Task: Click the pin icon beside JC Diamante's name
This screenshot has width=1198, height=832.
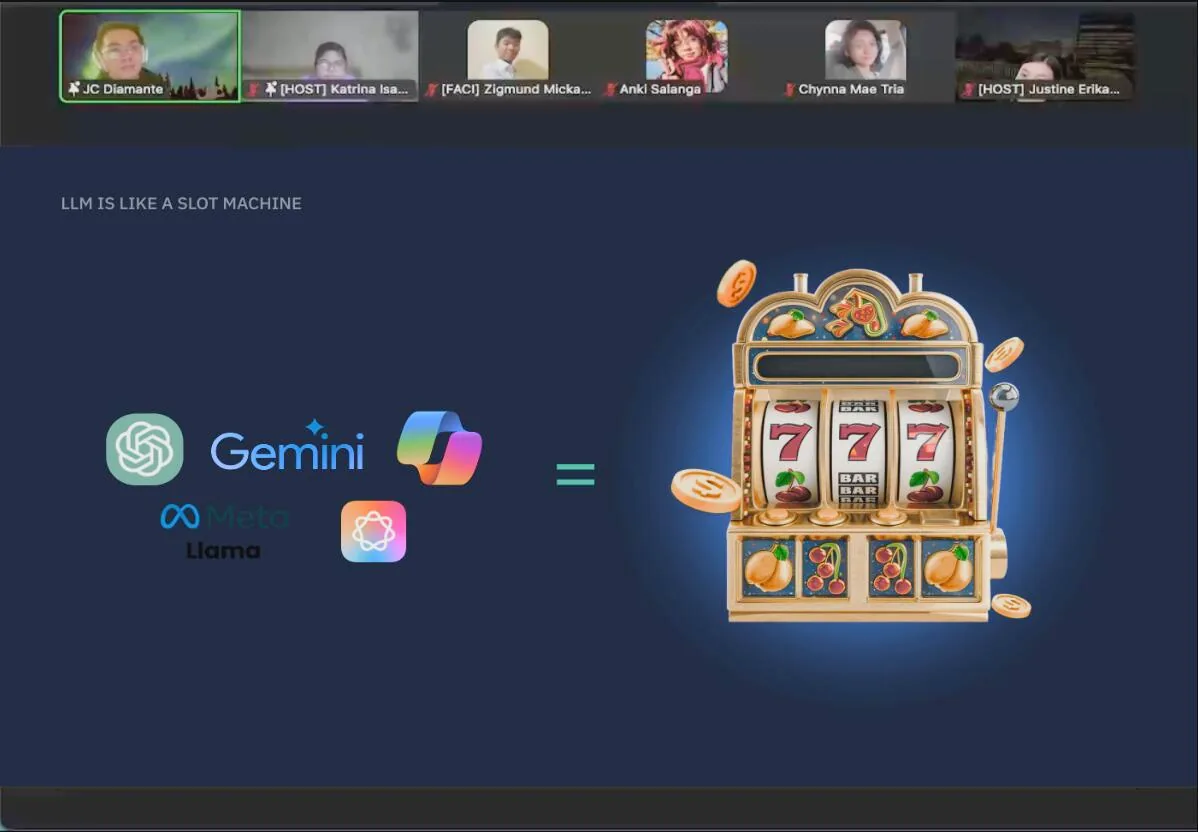Action: click(x=73, y=89)
